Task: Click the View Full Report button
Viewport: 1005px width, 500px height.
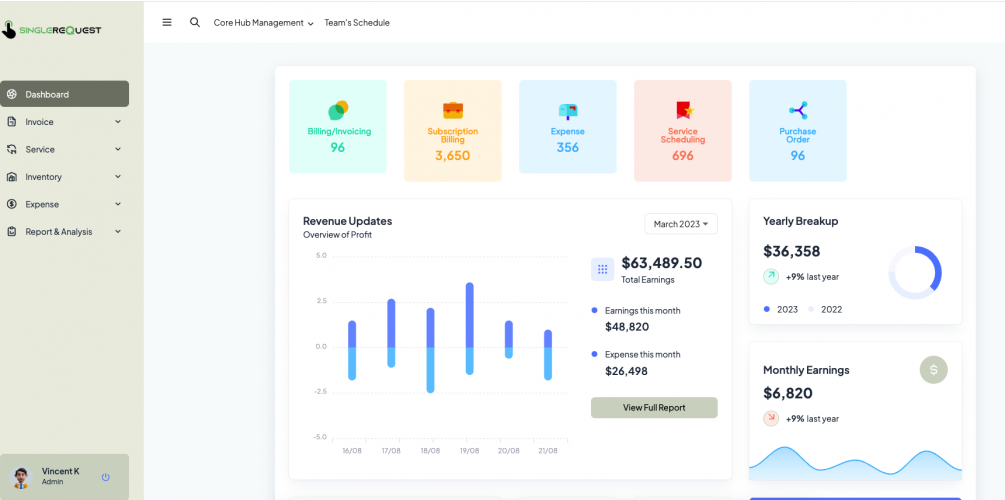Action: [x=654, y=408]
